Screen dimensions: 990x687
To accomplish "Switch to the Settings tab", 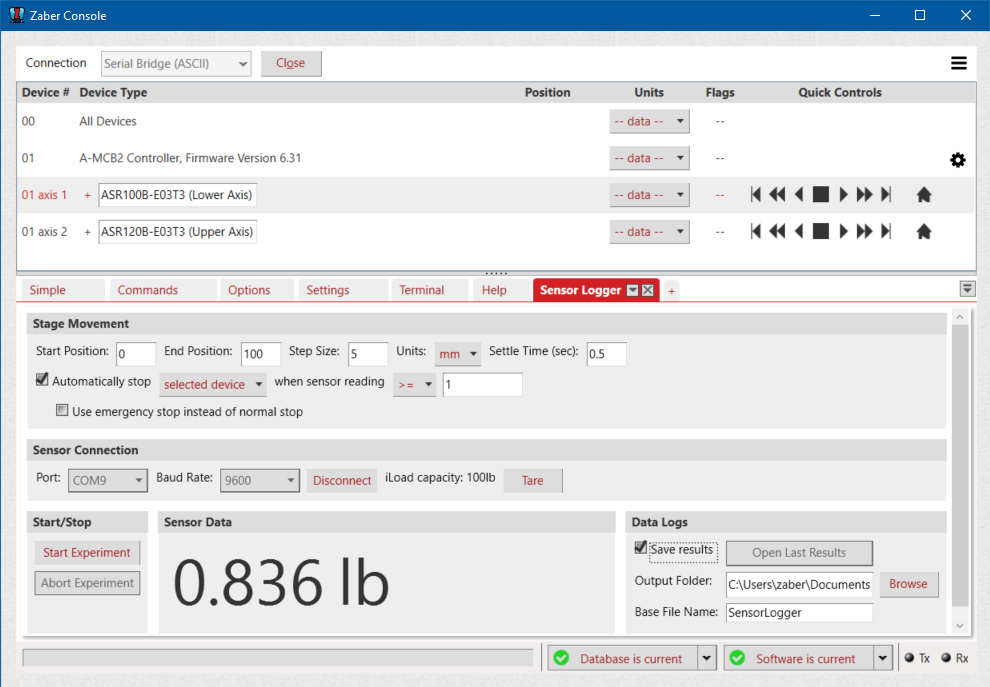I will 343,290.
